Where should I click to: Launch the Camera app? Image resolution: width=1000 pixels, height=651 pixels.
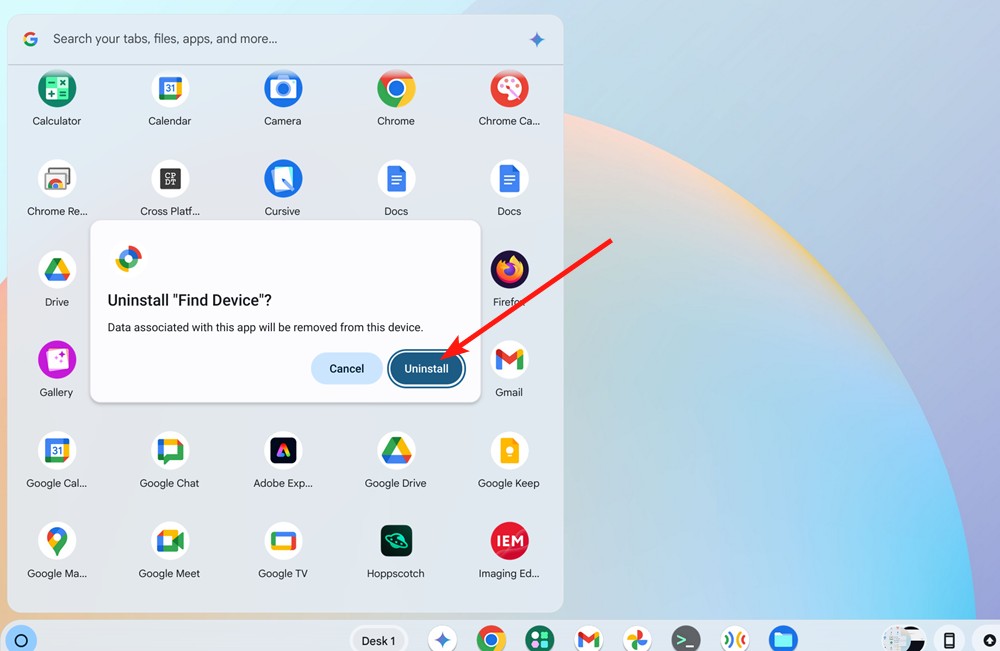click(x=282, y=90)
